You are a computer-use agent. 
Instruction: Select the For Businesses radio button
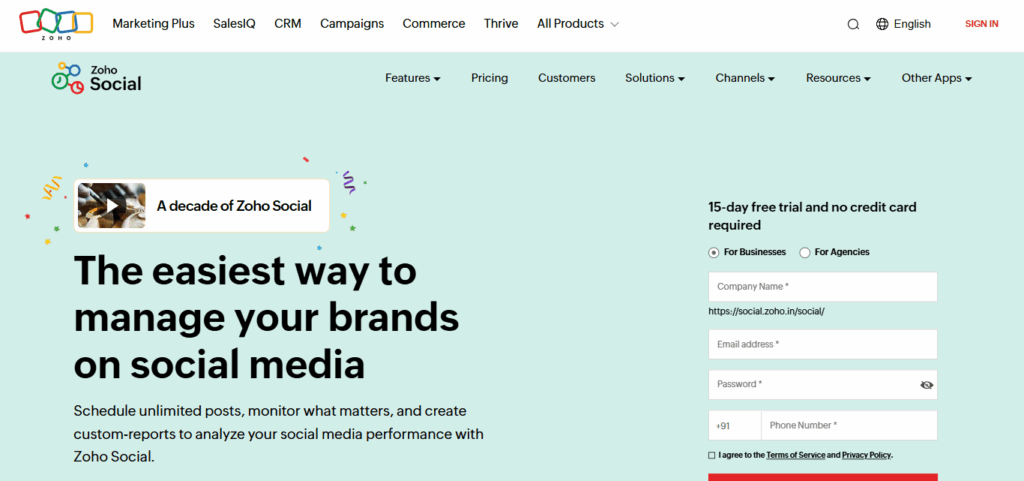(714, 252)
